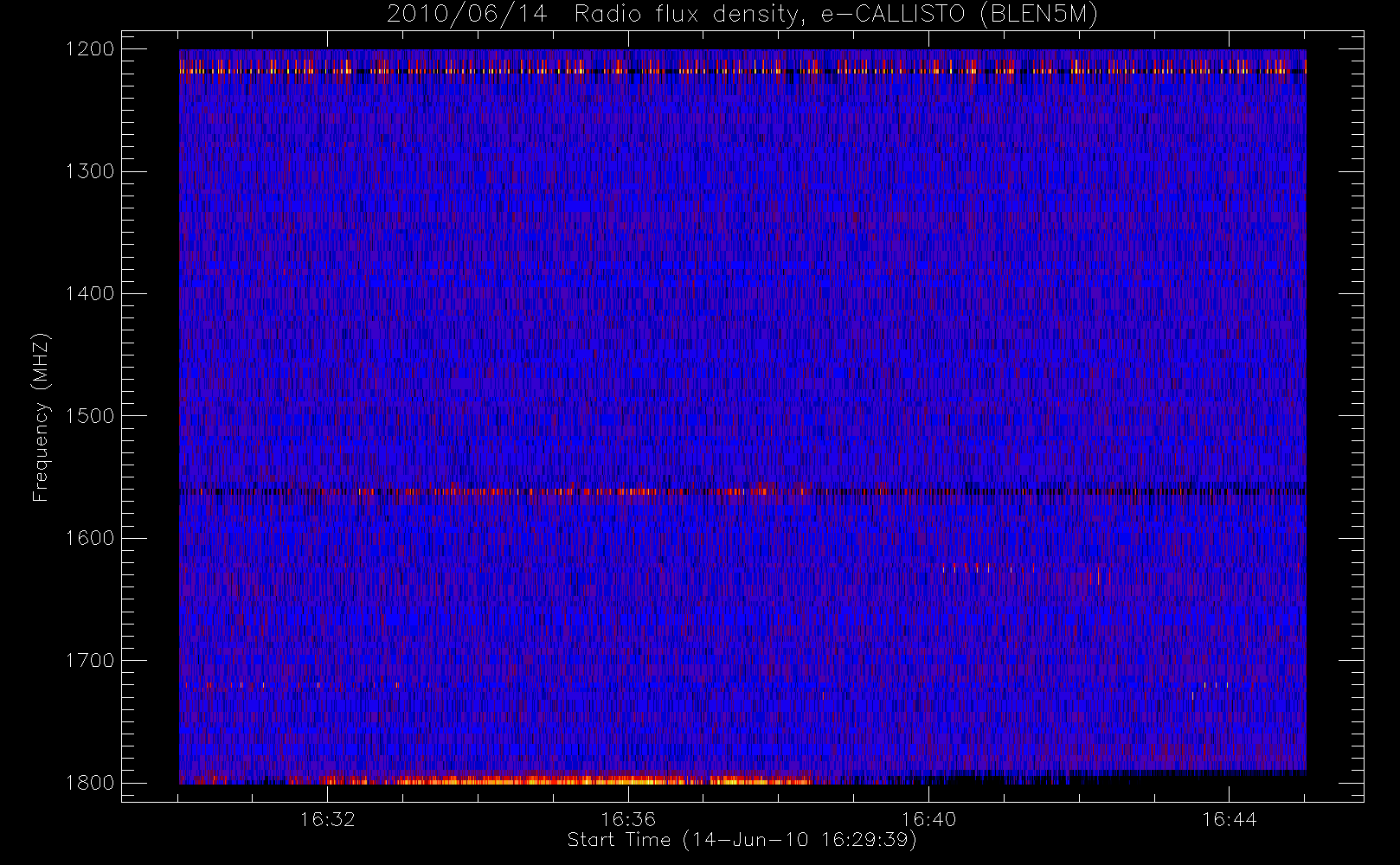
Task: Click the 1300 frequency tick label
Action: (90, 171)
